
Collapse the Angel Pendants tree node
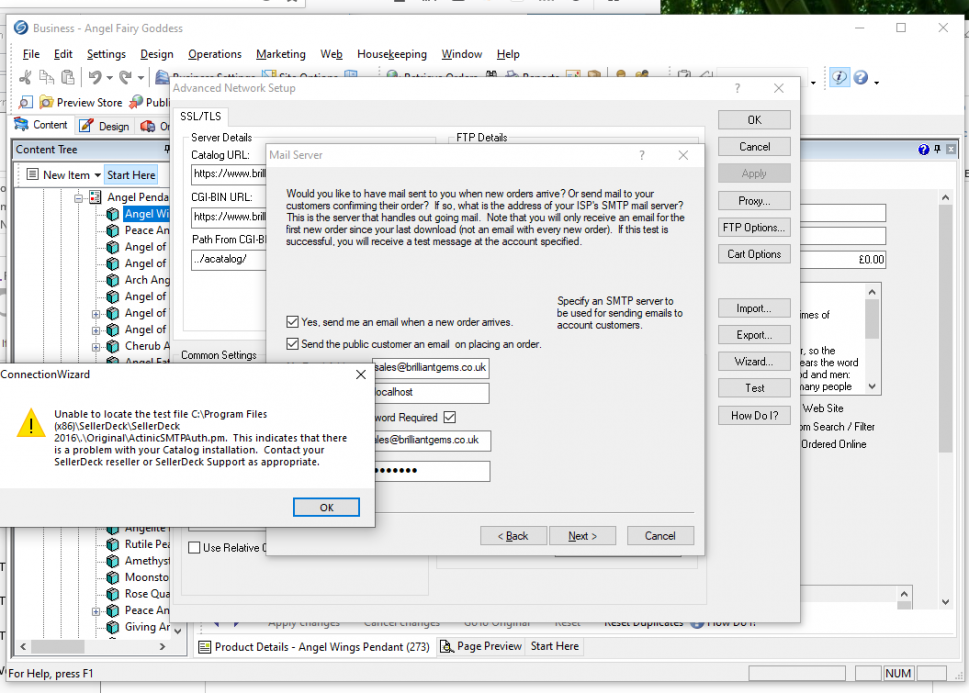pyautogui.click(x=78, y=198)
